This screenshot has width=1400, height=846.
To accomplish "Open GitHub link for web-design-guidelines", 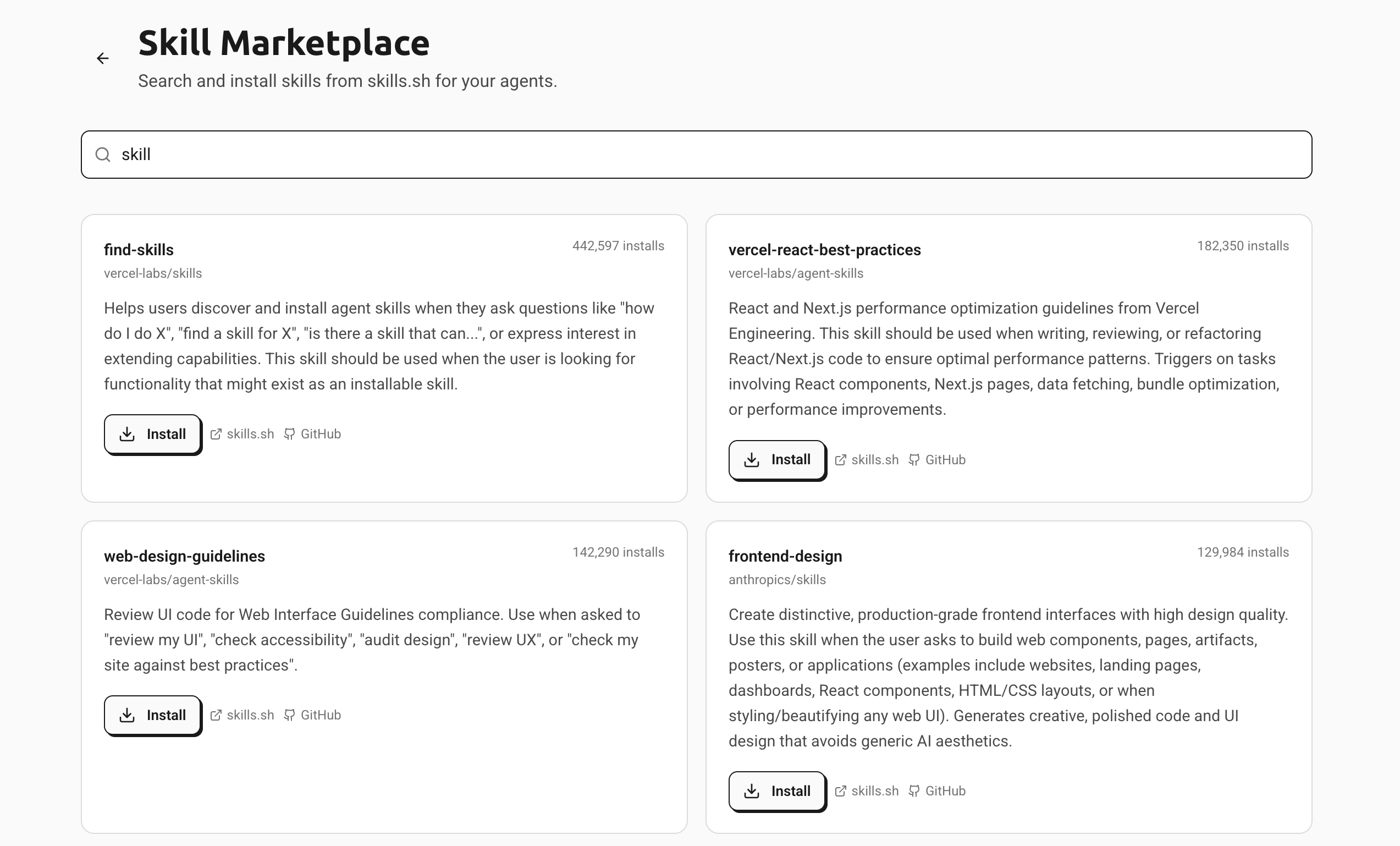I will 321,715.
